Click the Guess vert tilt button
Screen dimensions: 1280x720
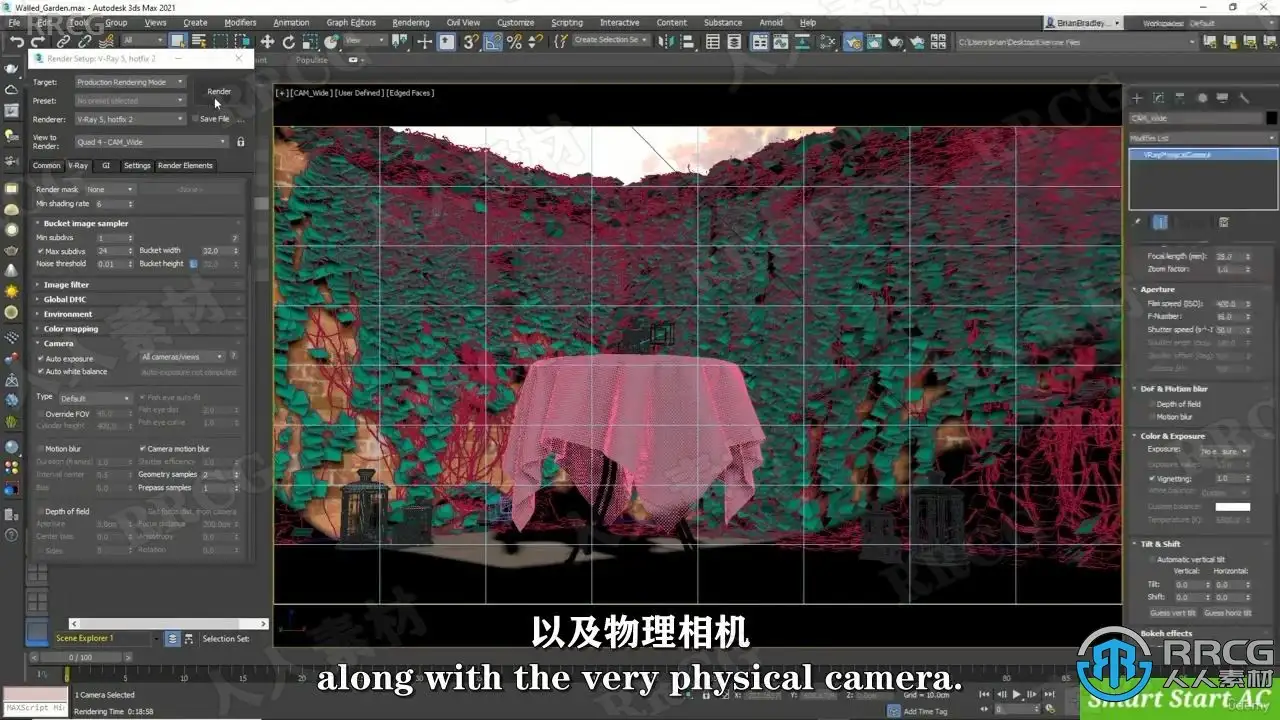pyautogui.click(x=1172, y=613)
